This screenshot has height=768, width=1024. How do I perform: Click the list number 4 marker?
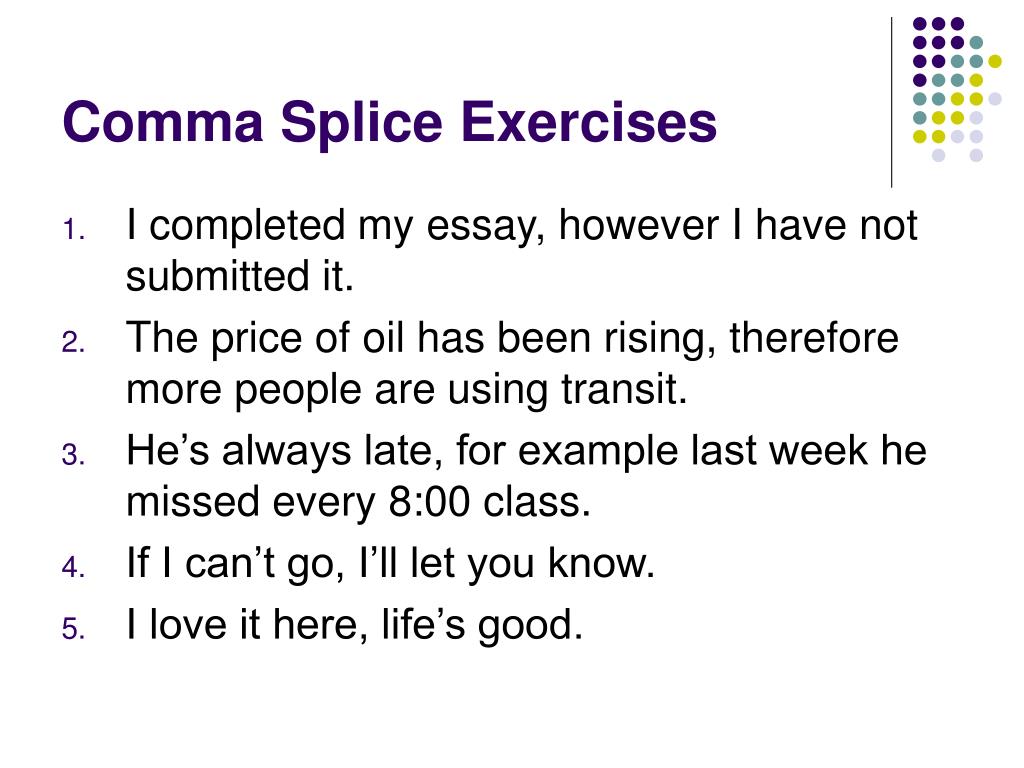[x=74, y=567]
